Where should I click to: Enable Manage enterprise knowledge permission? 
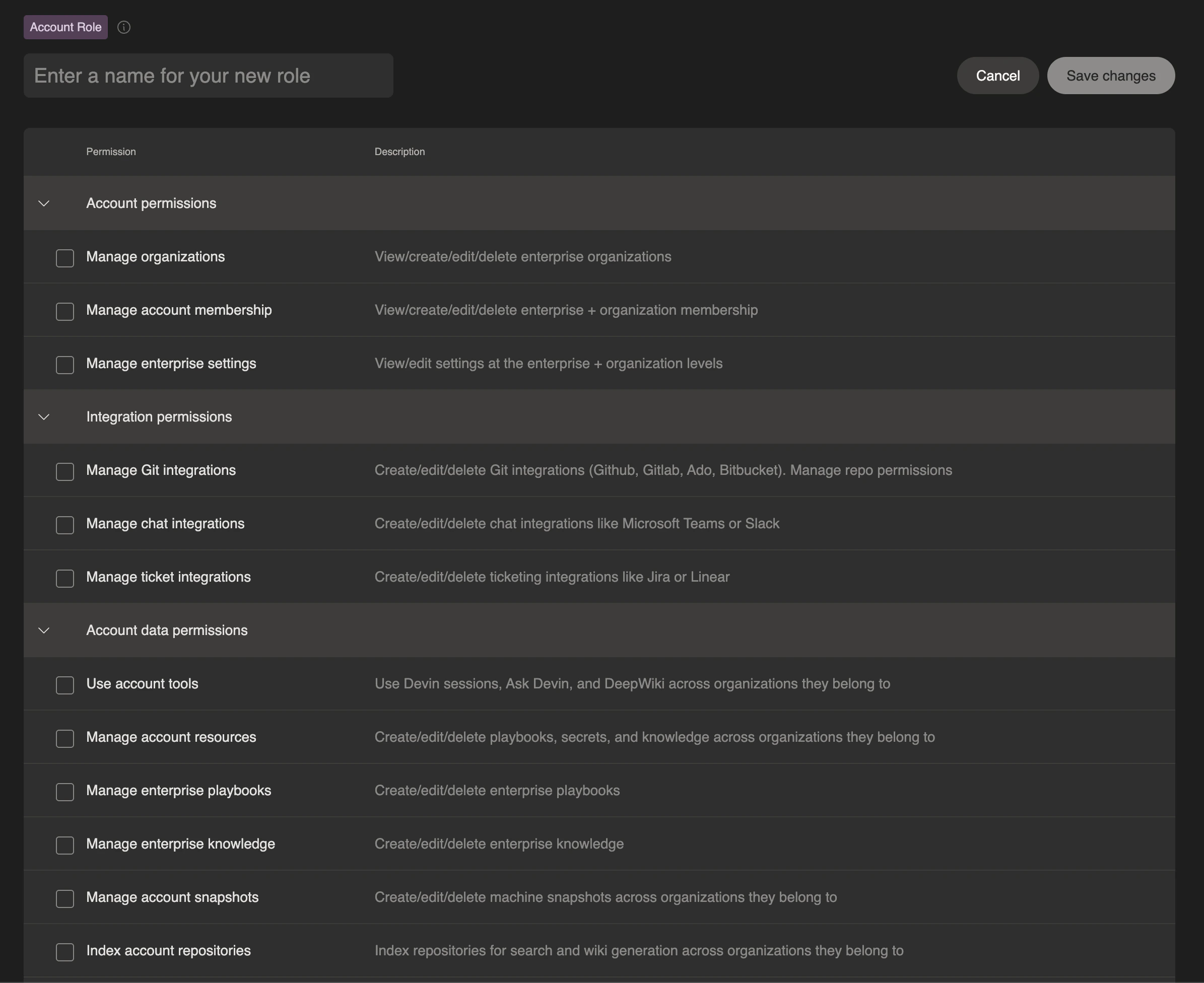click(65, 845)
